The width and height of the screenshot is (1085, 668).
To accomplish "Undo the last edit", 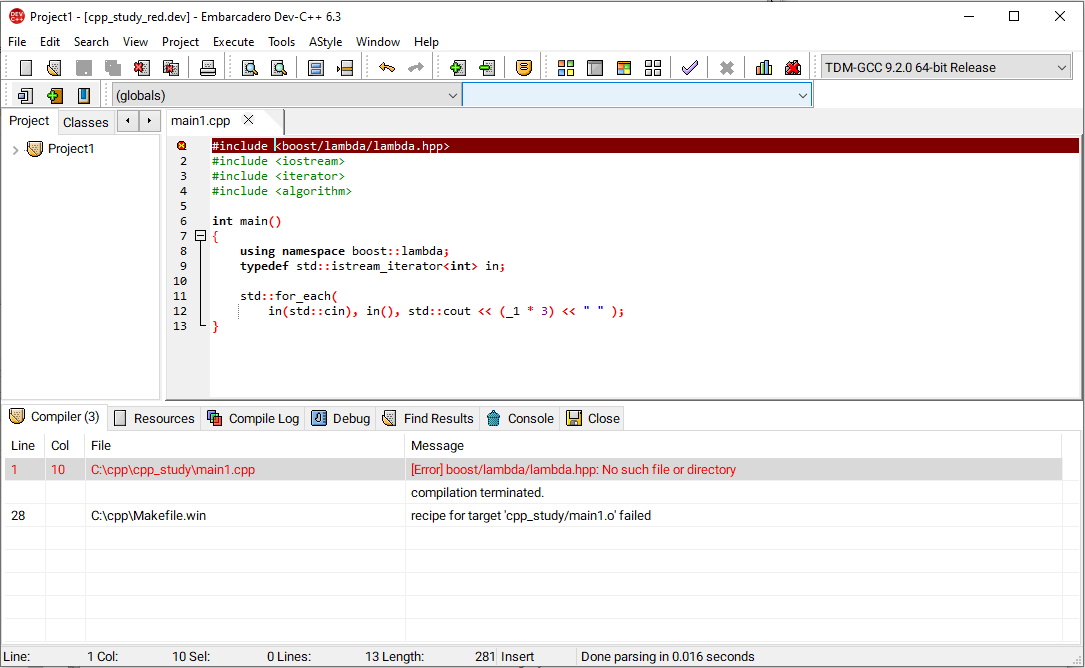I will [387, 68].
